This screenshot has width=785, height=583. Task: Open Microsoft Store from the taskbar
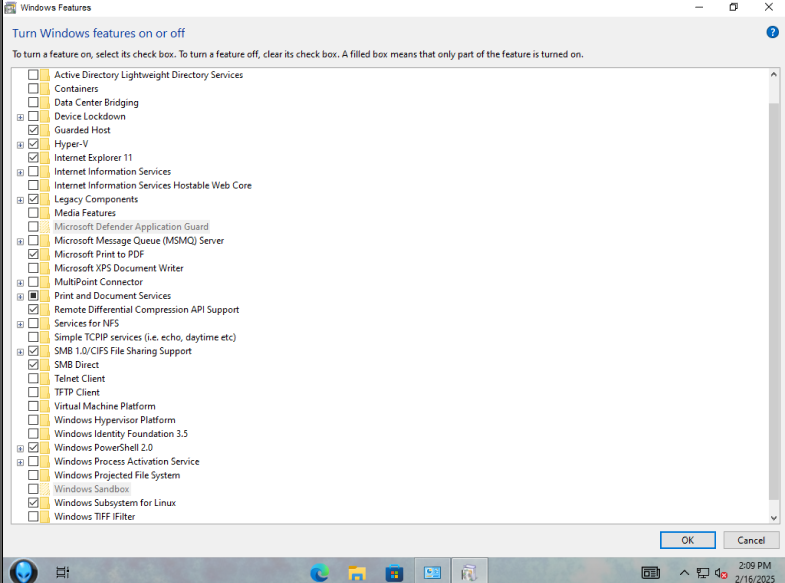pyautogui.click(x=395, y=572)
